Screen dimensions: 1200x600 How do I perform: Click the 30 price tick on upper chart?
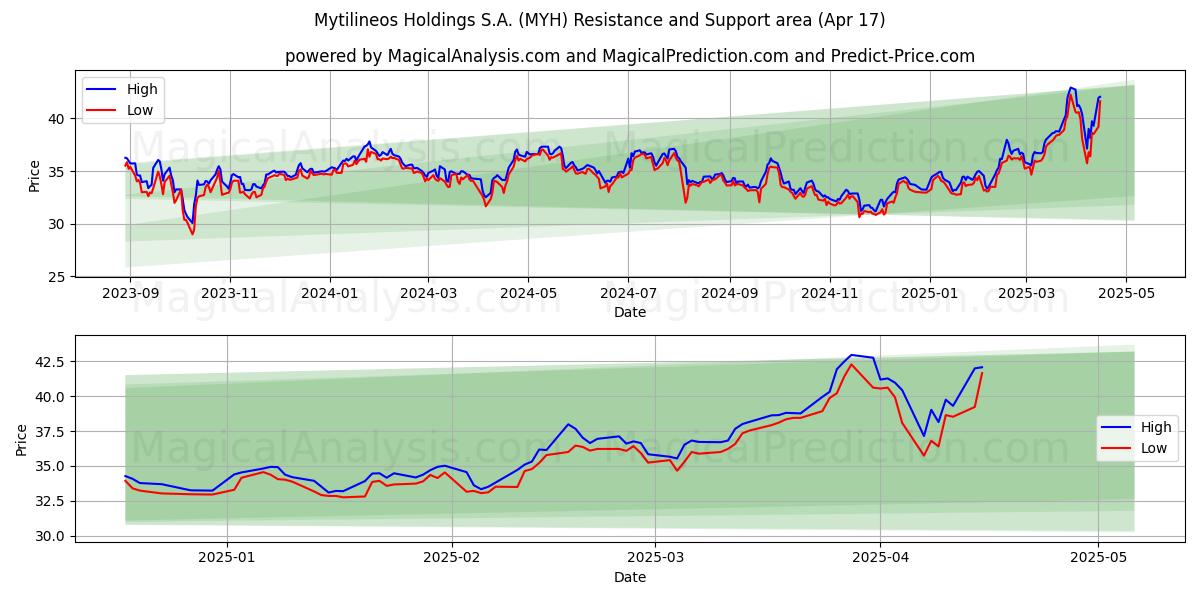coord(59,224)
